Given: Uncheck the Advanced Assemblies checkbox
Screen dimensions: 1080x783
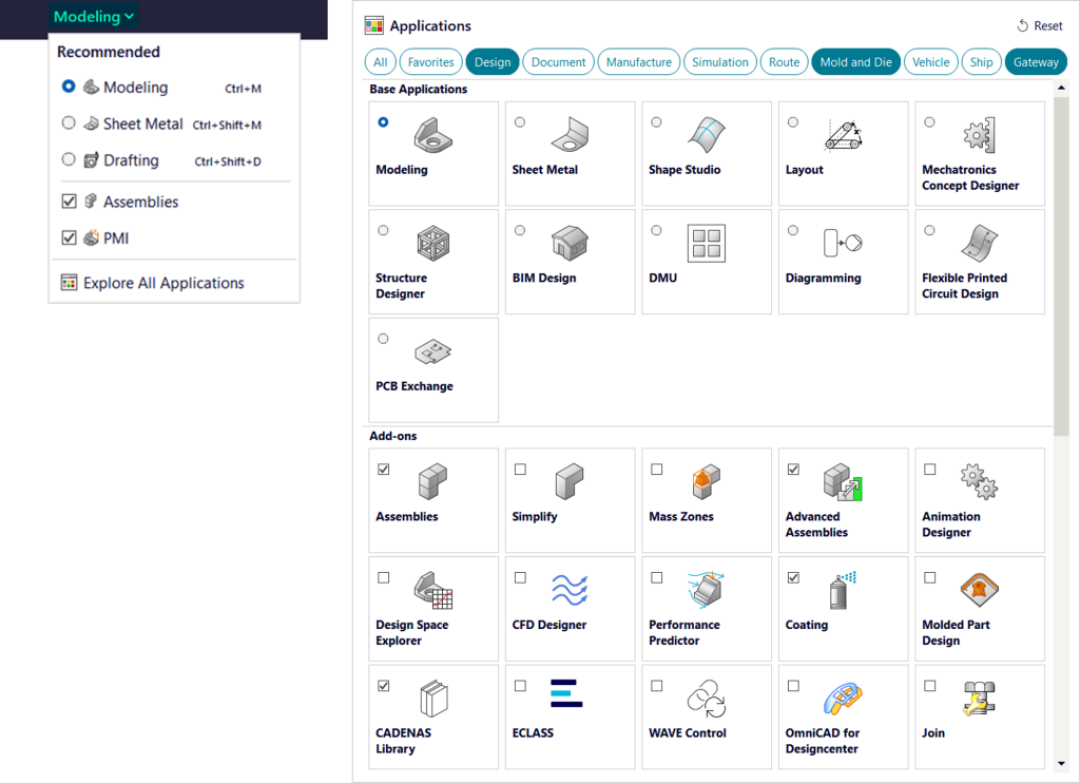Looking at the screenshot, I should pos(793,469).
